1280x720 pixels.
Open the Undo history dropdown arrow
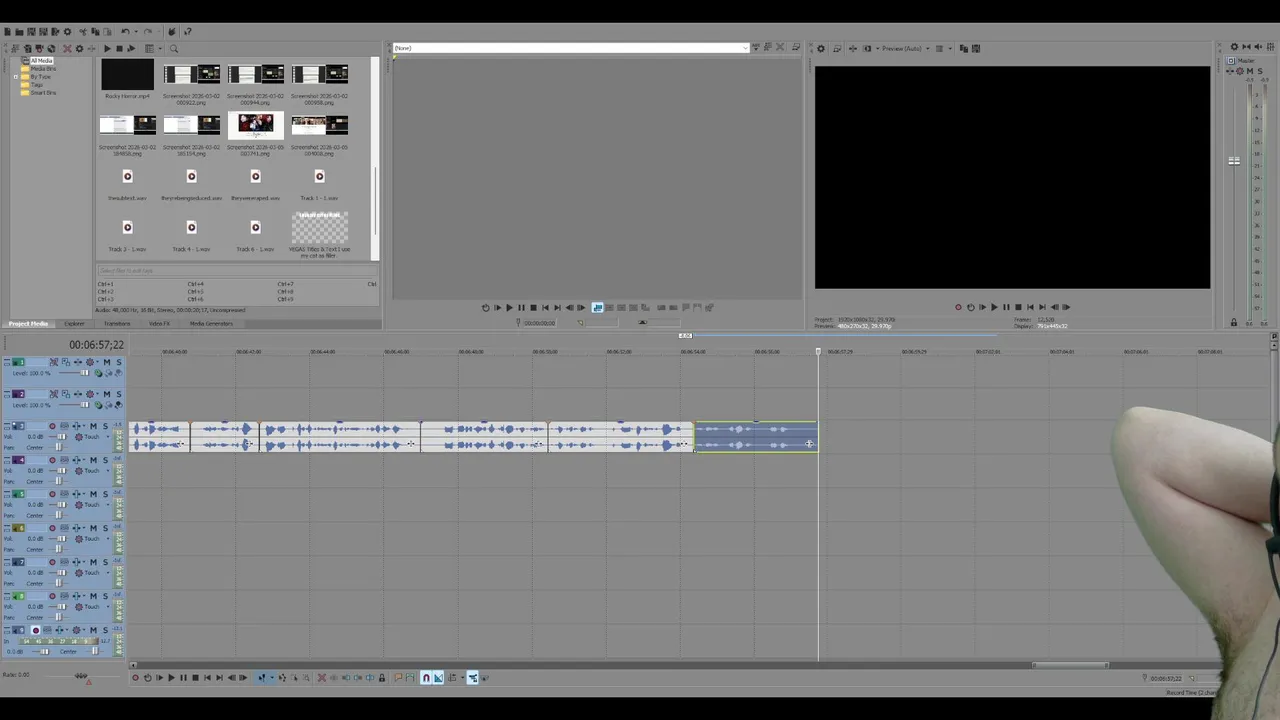(136, 32)
